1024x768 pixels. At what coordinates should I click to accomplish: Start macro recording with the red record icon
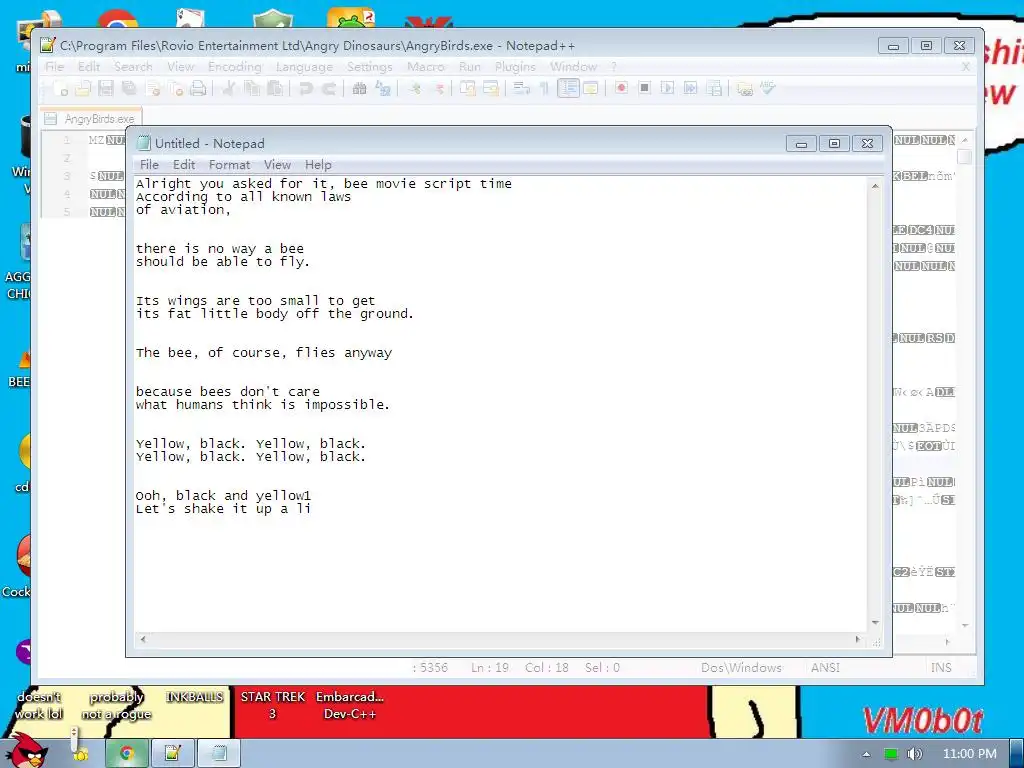[x=621, y=88]
